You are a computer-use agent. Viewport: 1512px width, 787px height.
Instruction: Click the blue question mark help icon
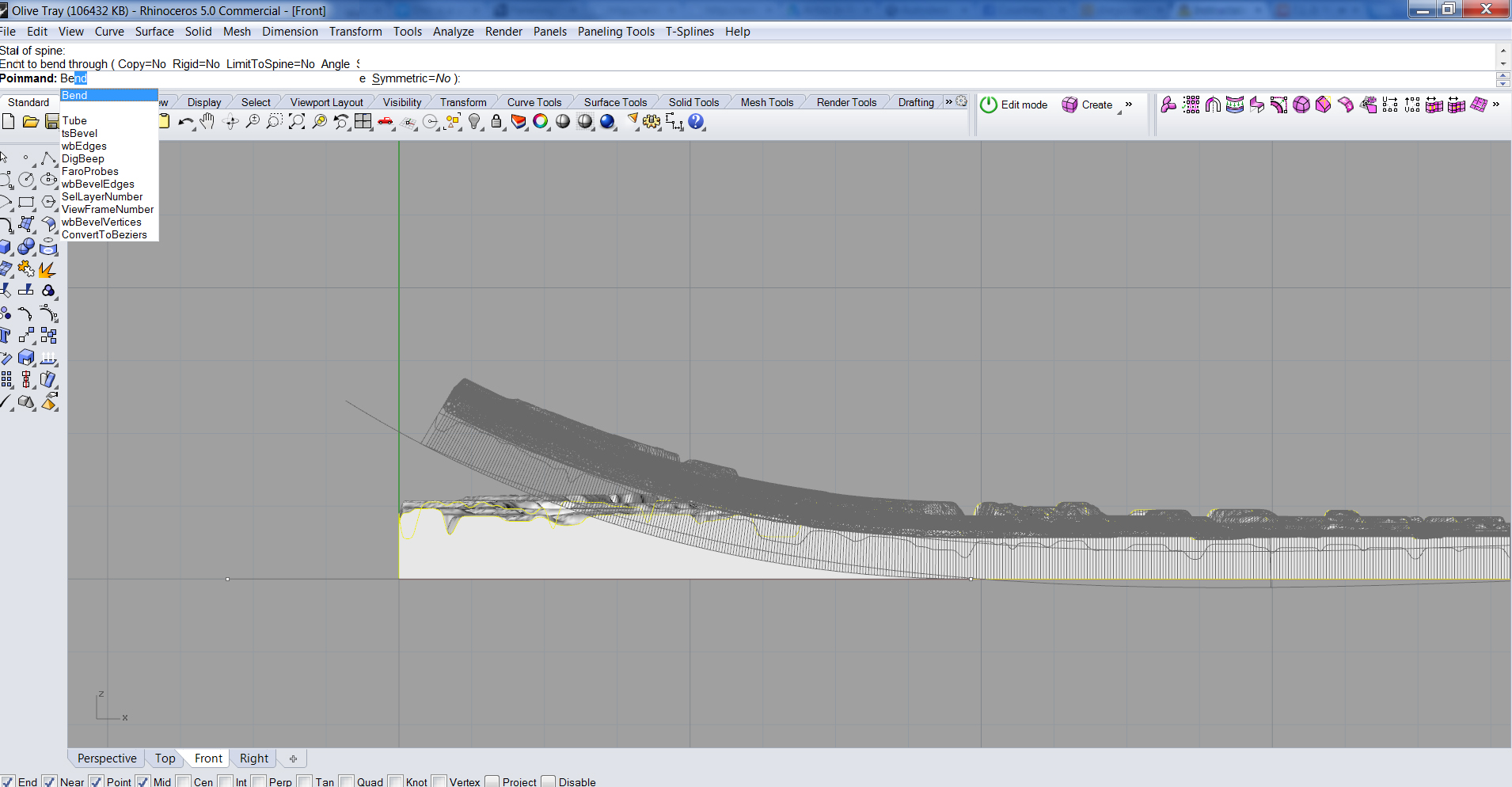[x=696, y=121]
